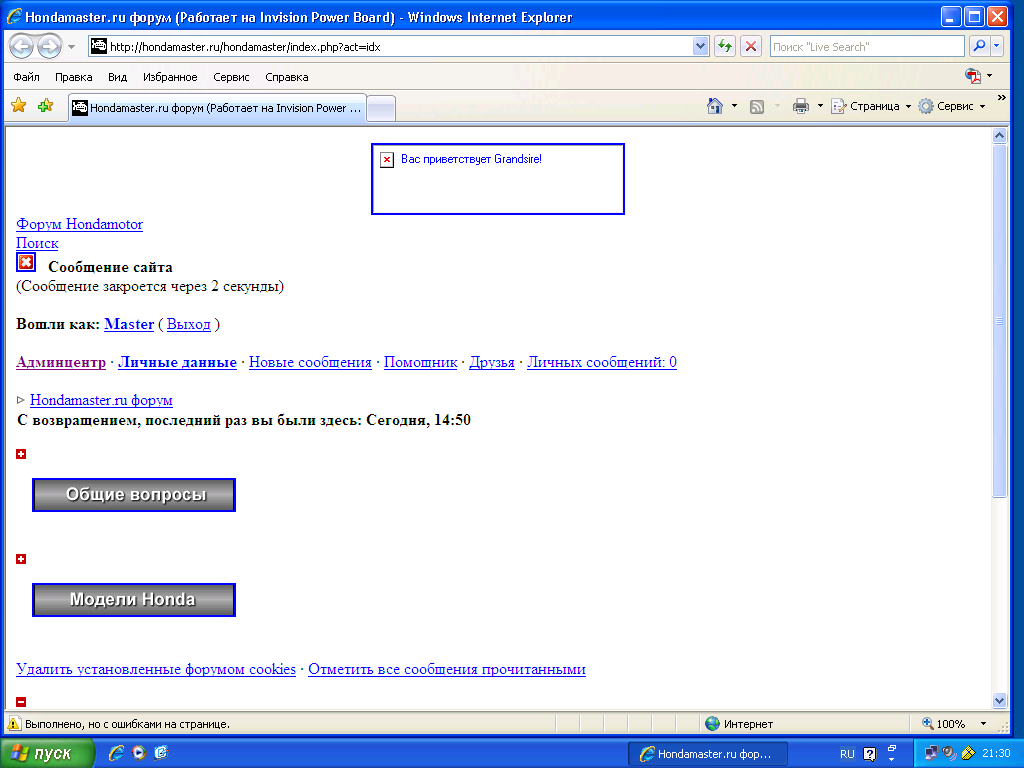Click the Админцентр link
This screenshot has width=1024, height=768.
pos(61,362)
